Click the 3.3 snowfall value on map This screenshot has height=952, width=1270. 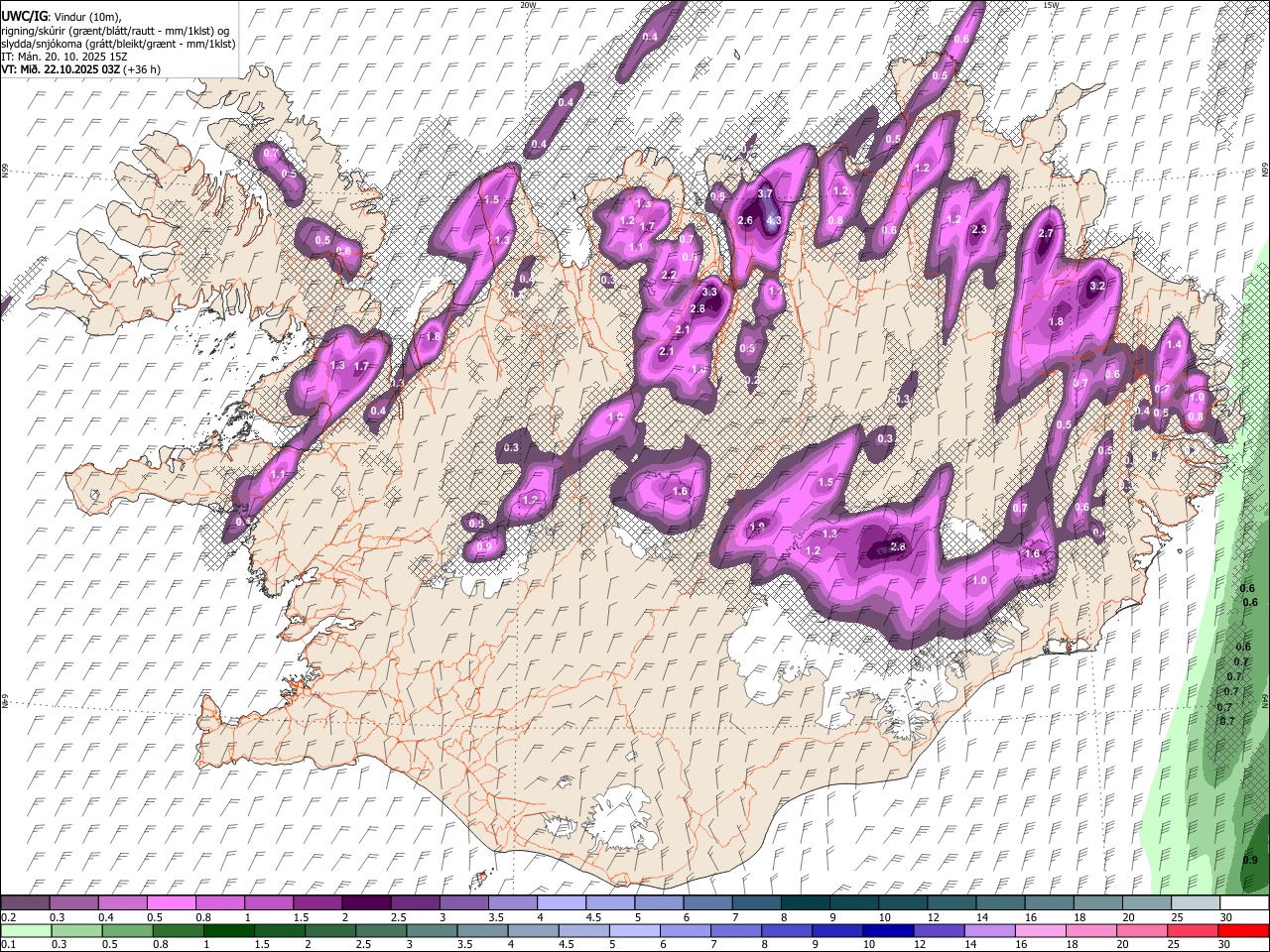(709, 293)
